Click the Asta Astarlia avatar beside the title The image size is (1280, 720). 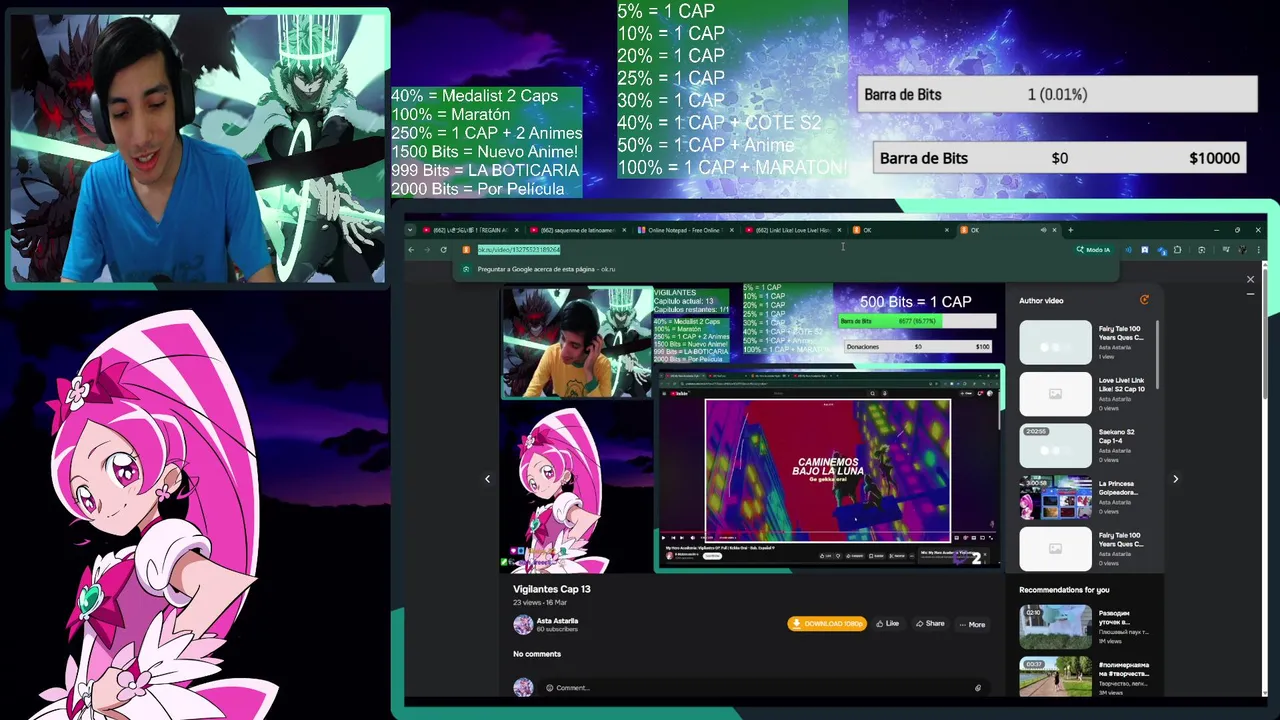(523, 625)
